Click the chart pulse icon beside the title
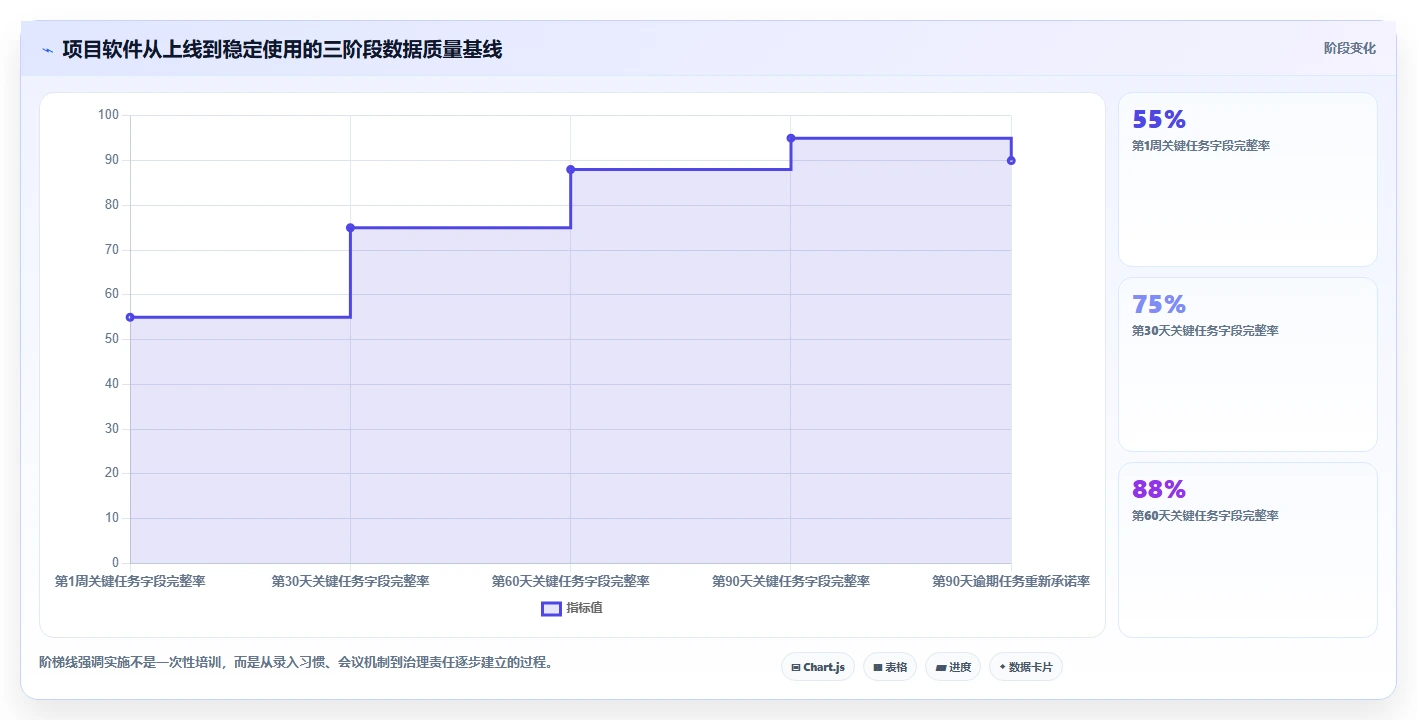The image size is (1417, 720). tap(48, 50)
